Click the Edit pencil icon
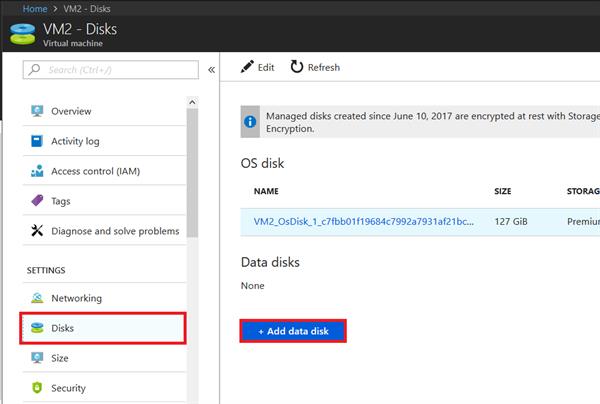600x404 pixels. coord(248,67)
